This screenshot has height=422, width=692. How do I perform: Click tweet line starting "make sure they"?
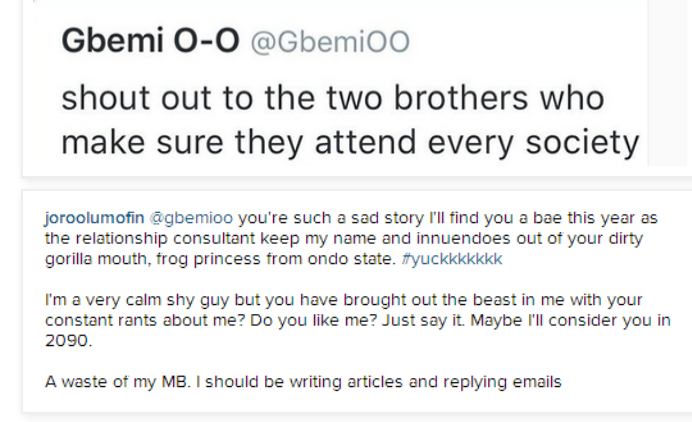click(350, 143)
